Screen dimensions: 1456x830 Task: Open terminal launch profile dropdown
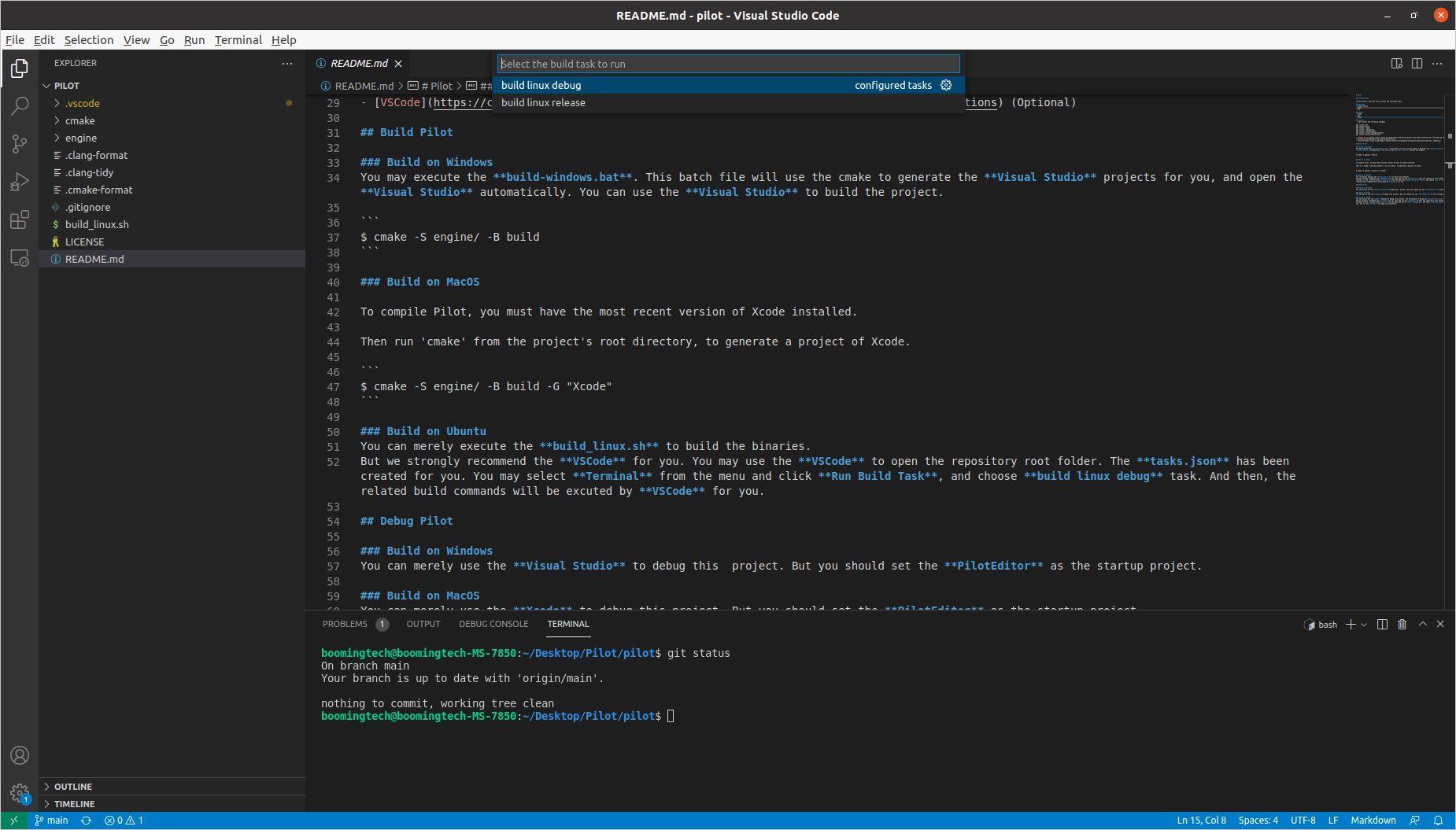[1364, 624]
